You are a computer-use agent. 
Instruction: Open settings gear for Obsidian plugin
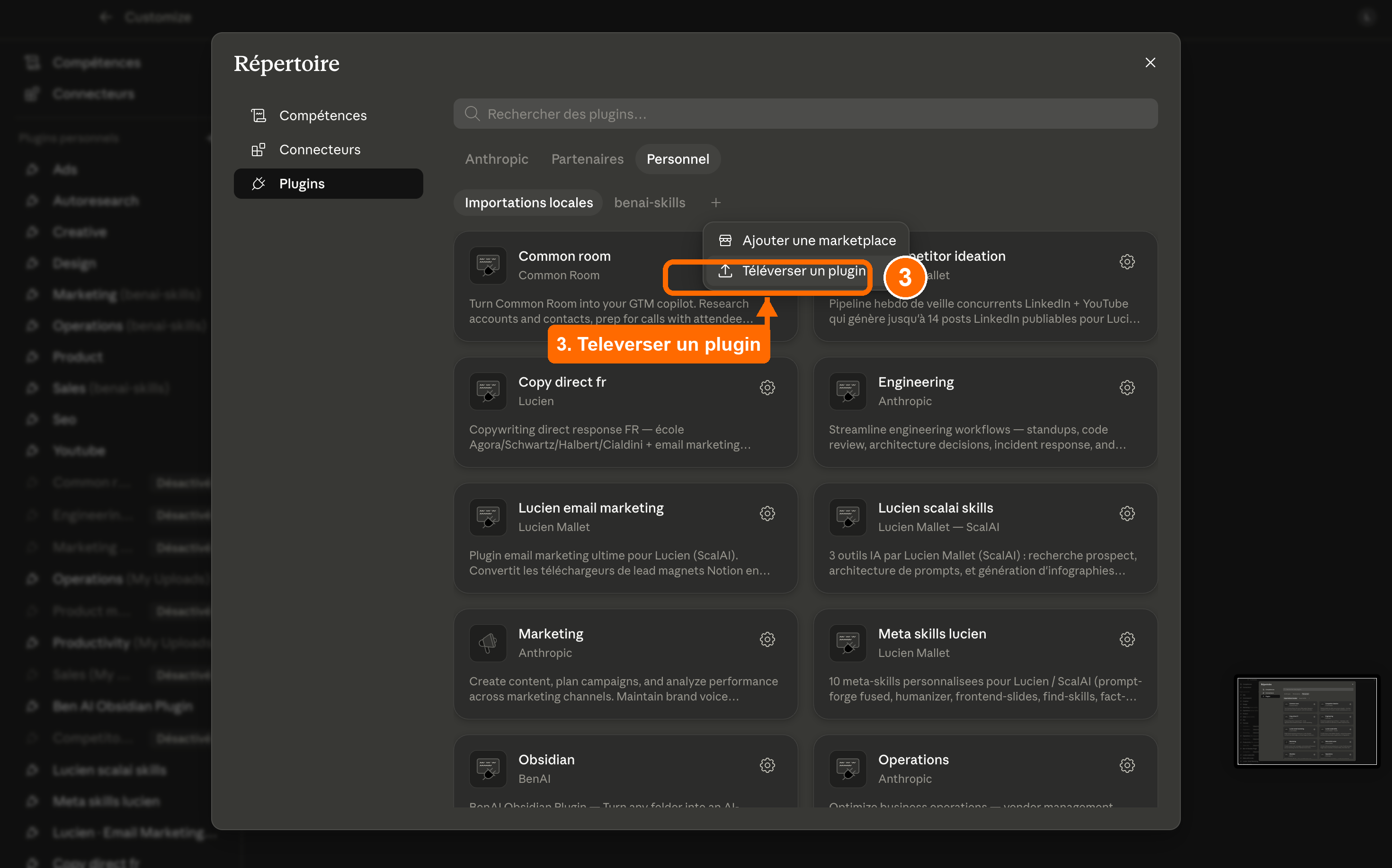767,765
